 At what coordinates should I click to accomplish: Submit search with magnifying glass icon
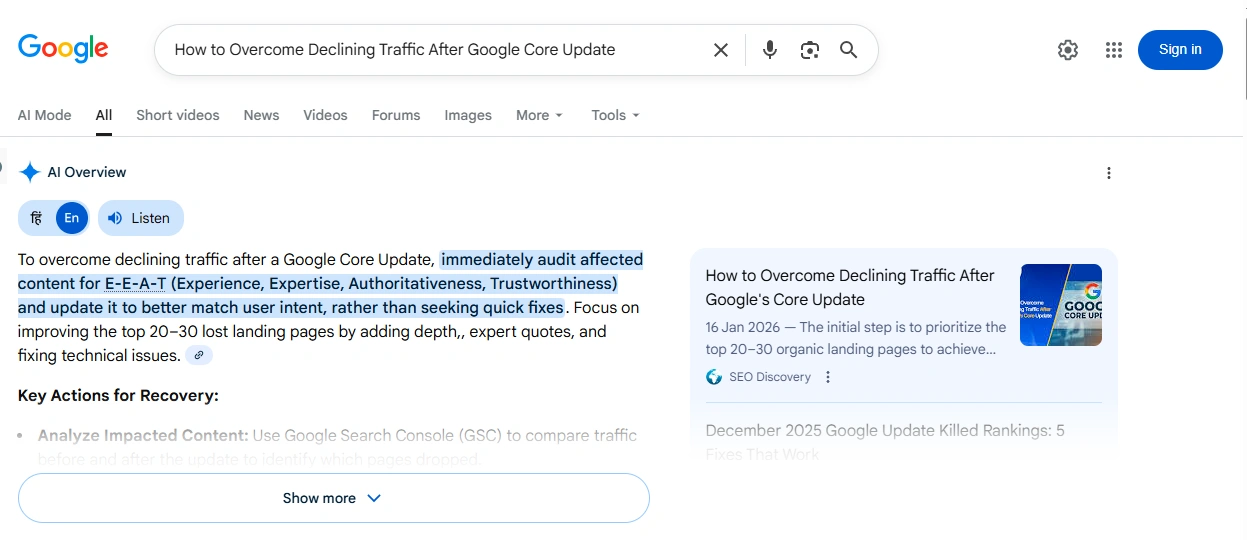click(x=849, y=50)
